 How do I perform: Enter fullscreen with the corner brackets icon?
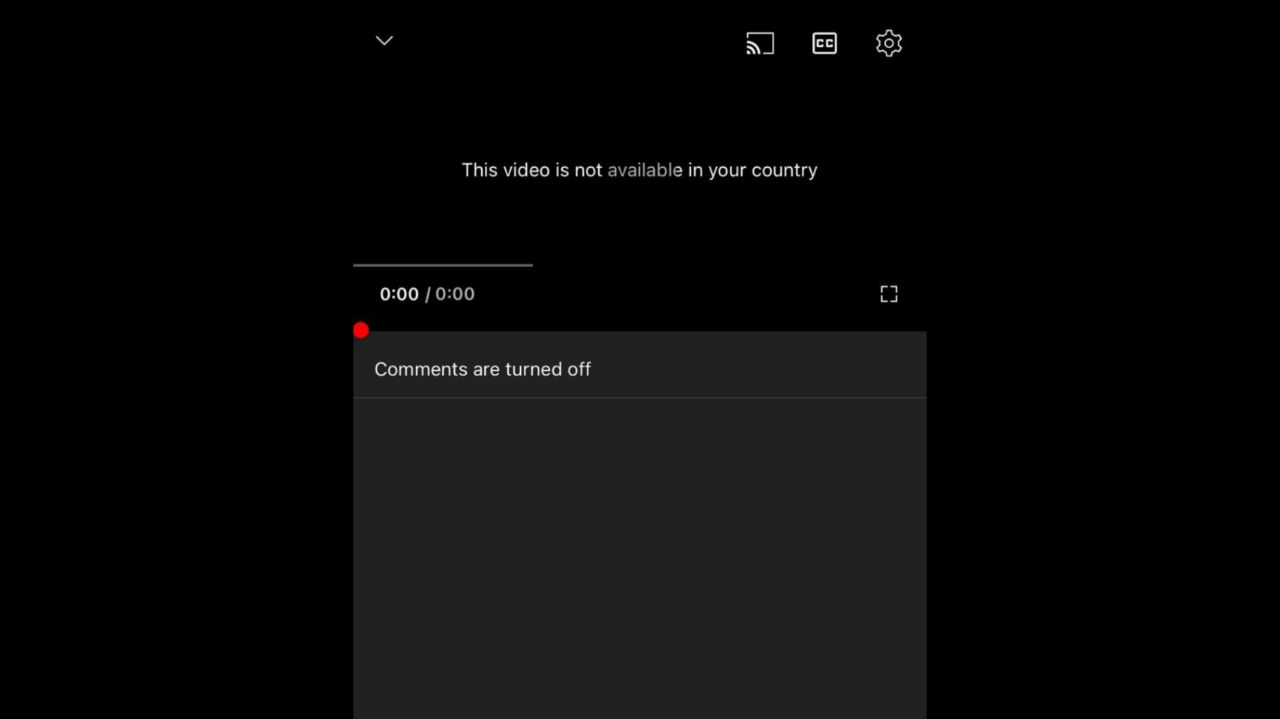tap(889, 294)
